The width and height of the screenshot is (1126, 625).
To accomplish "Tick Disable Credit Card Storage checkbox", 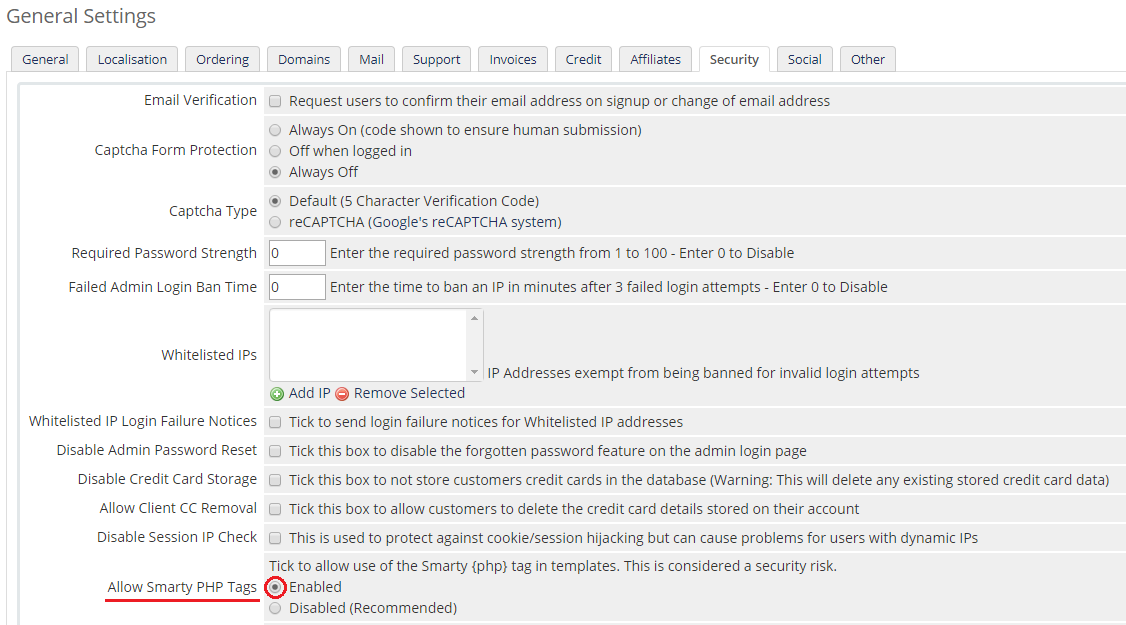I will click(275, 480).
